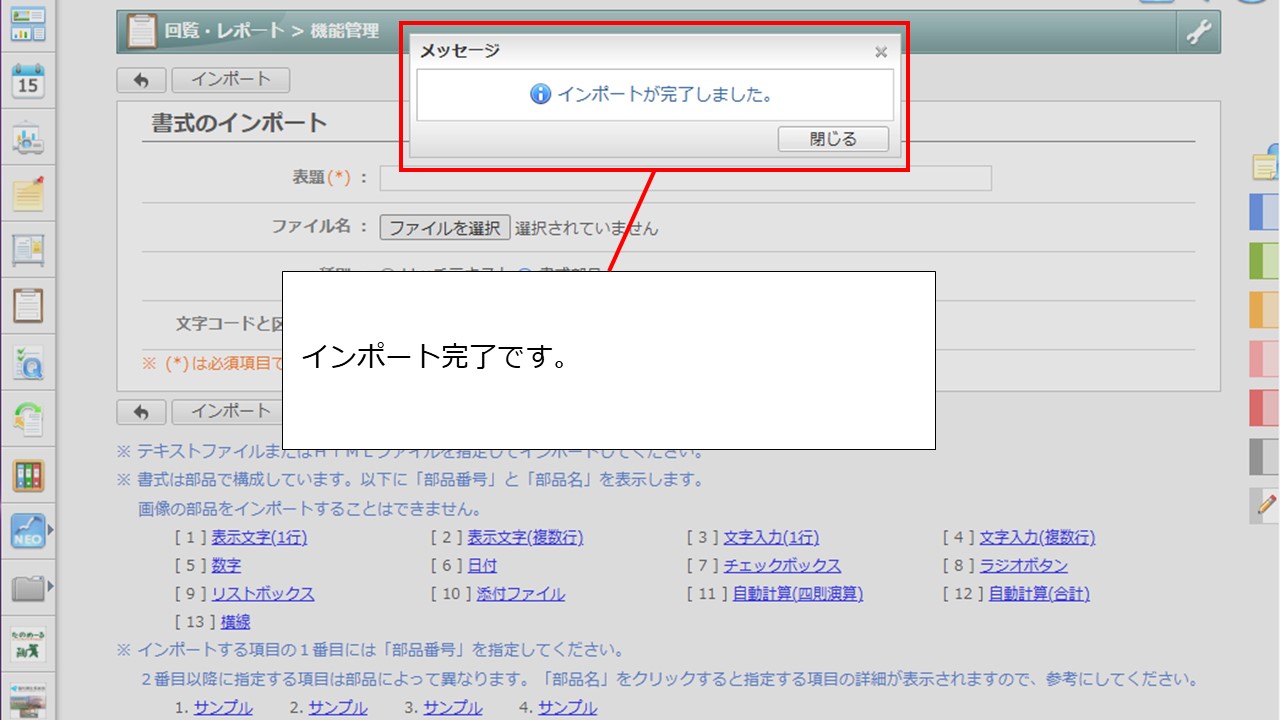Select the pencil icon on right edge
The height and width of the screenshot is (720, 1280).
tap(1266, 506)
